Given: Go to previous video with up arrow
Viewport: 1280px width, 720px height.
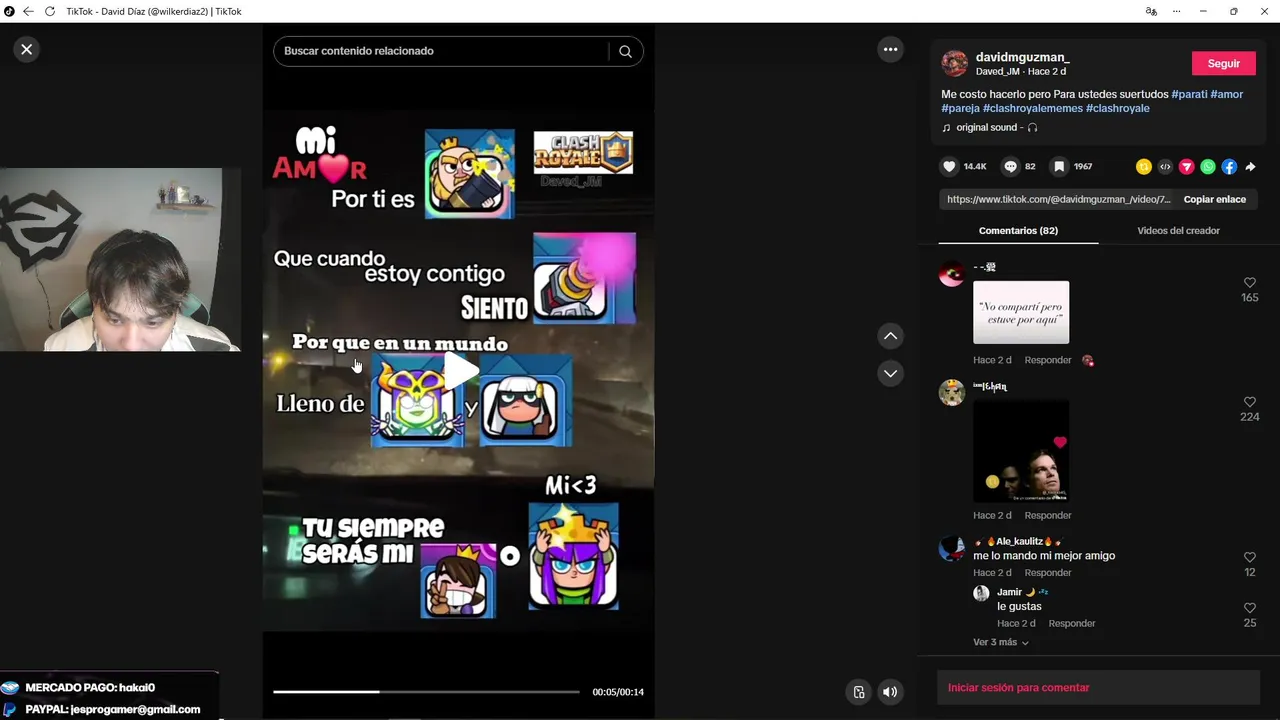Looking at the screenshot, I should coord(890,336).
